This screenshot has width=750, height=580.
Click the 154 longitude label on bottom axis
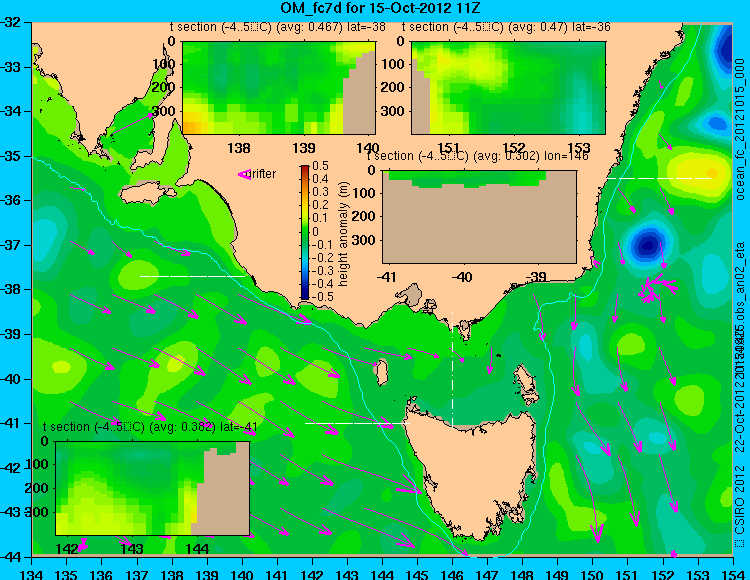coord(732,574)
